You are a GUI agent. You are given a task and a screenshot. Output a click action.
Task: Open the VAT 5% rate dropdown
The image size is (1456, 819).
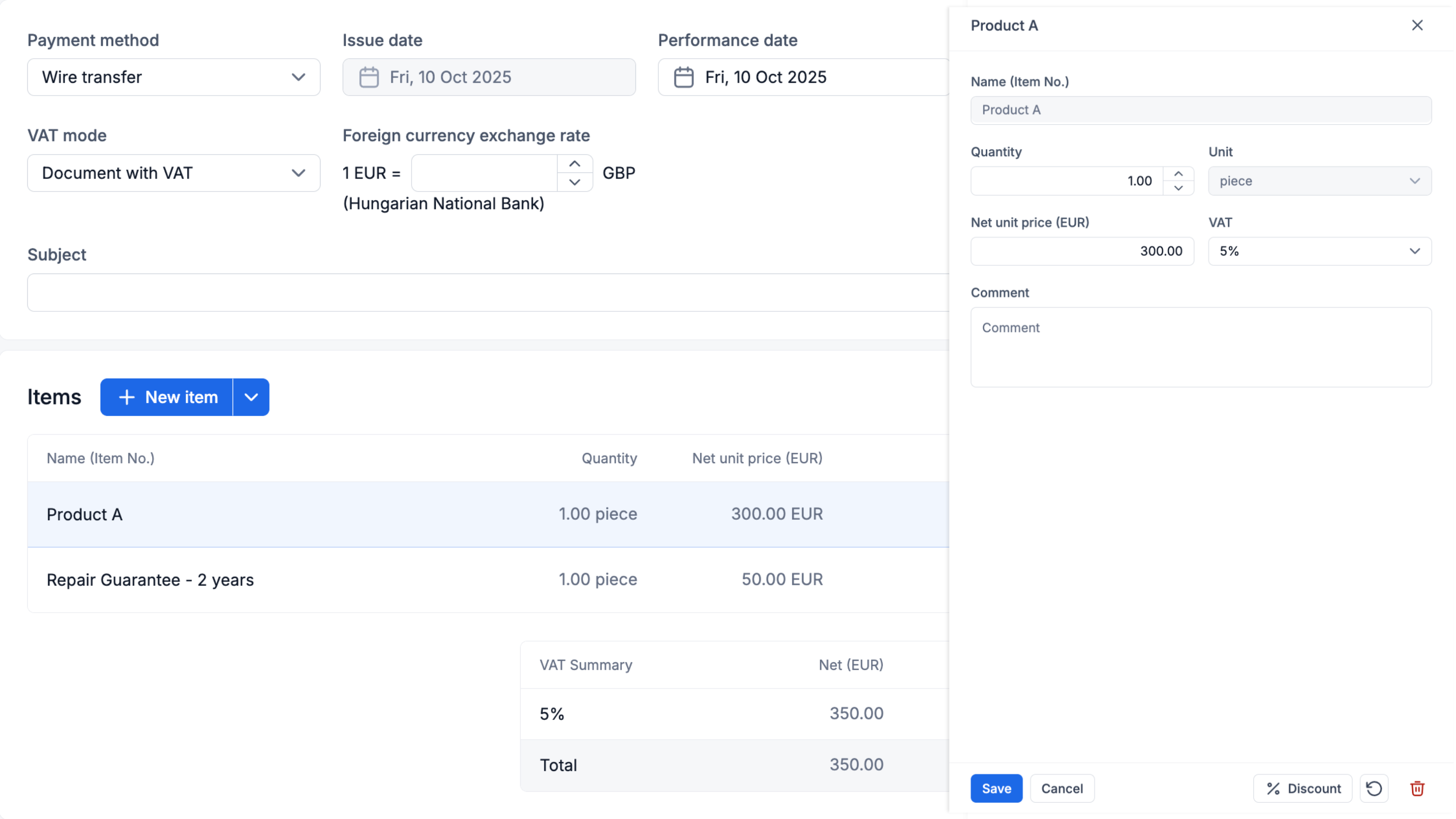tap(1319, 251)
